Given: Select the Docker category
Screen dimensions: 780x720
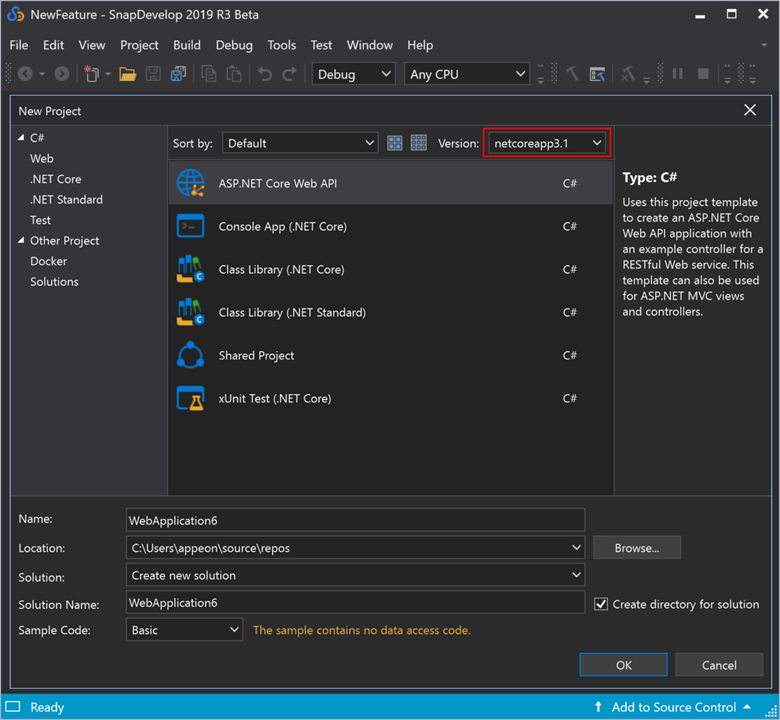Looking at the screenshot, I should 49,261.
